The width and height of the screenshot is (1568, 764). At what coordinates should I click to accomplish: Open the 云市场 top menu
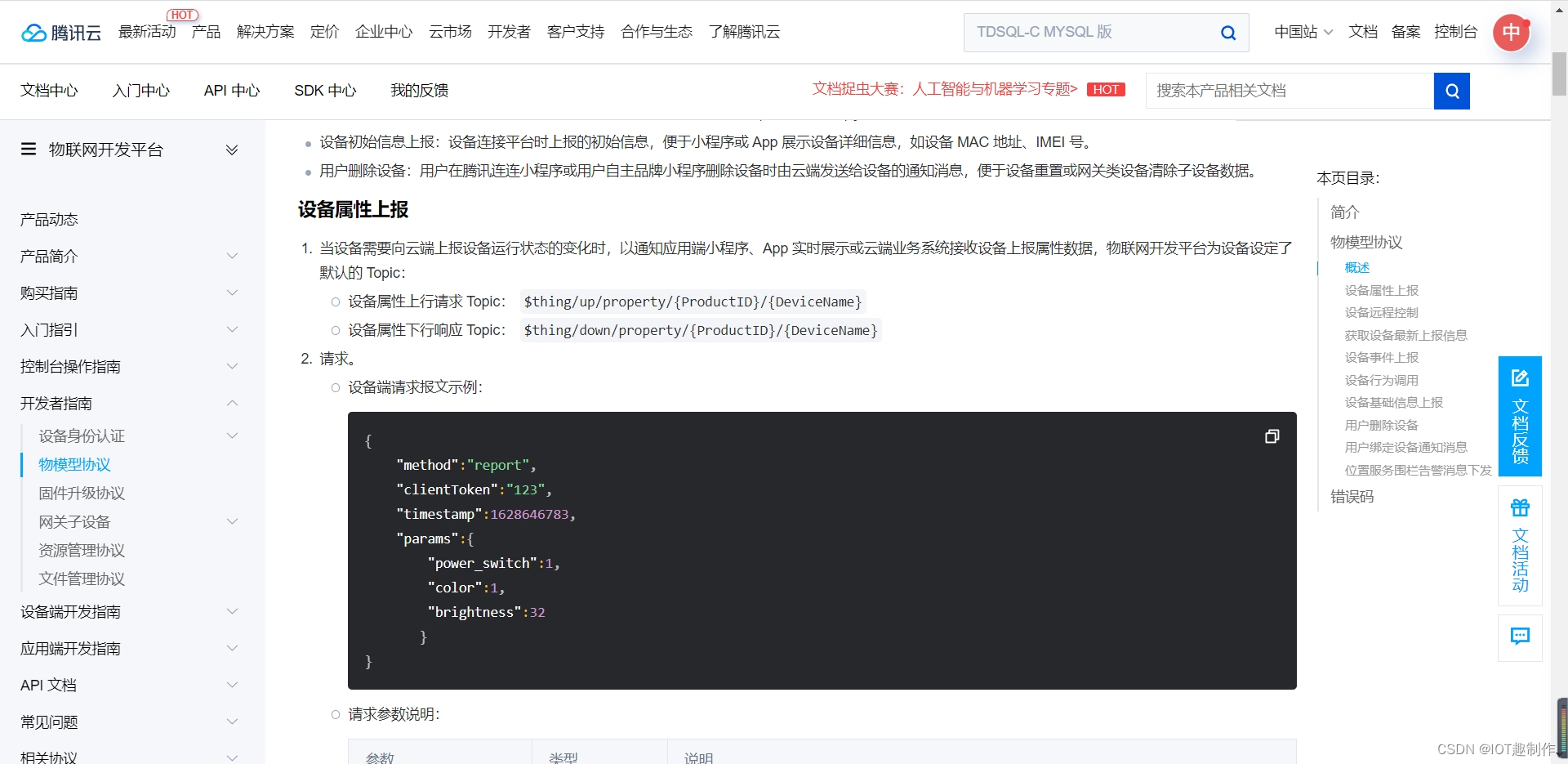450,32
